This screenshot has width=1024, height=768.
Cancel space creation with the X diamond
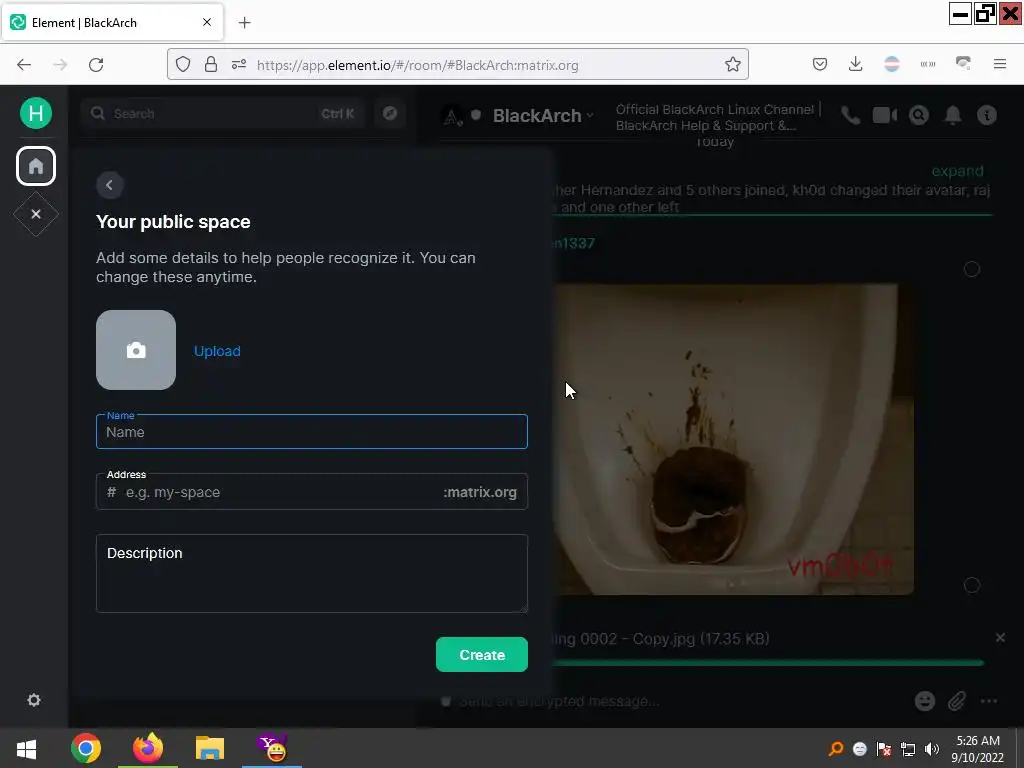pyautogui.click(x=36, y=214)
